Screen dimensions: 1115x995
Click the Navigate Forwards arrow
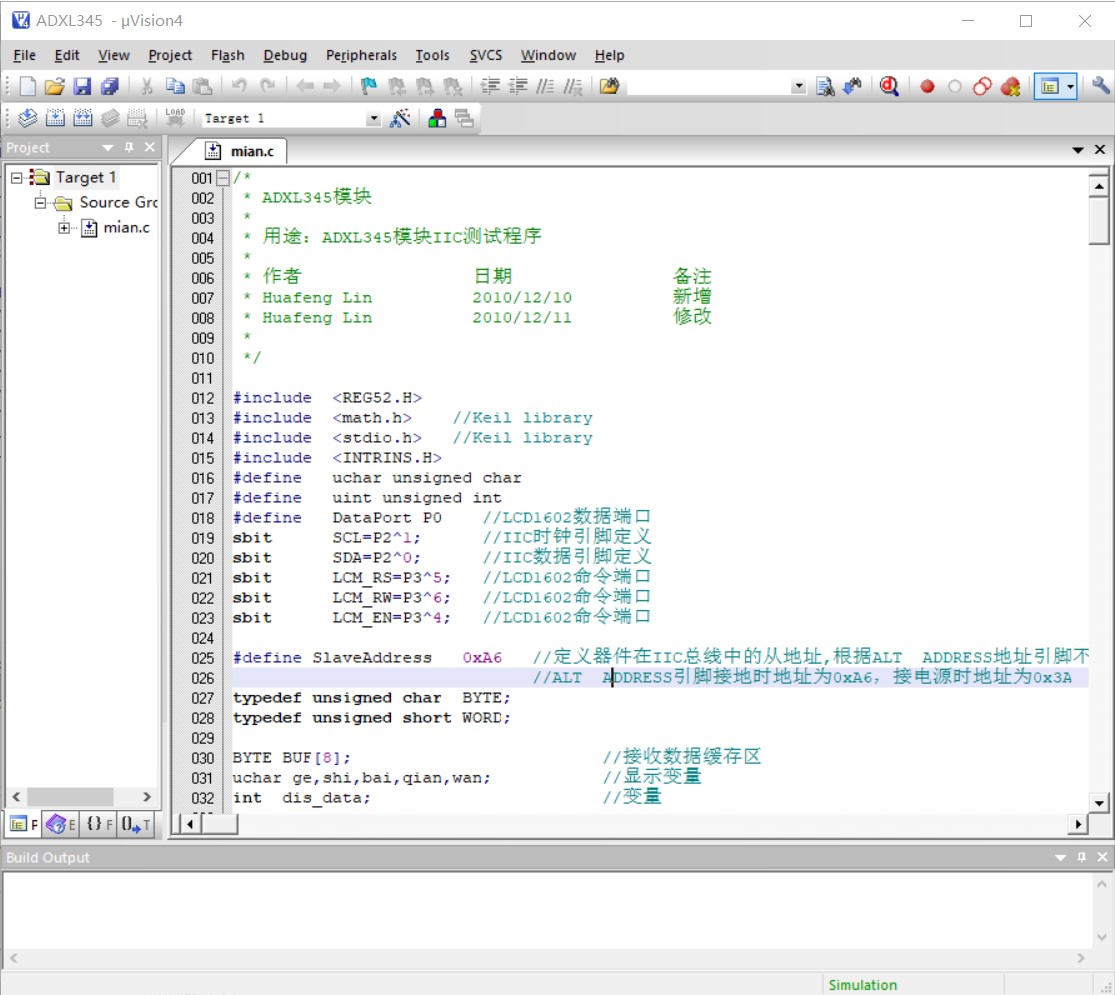click(x=331, y=86)
